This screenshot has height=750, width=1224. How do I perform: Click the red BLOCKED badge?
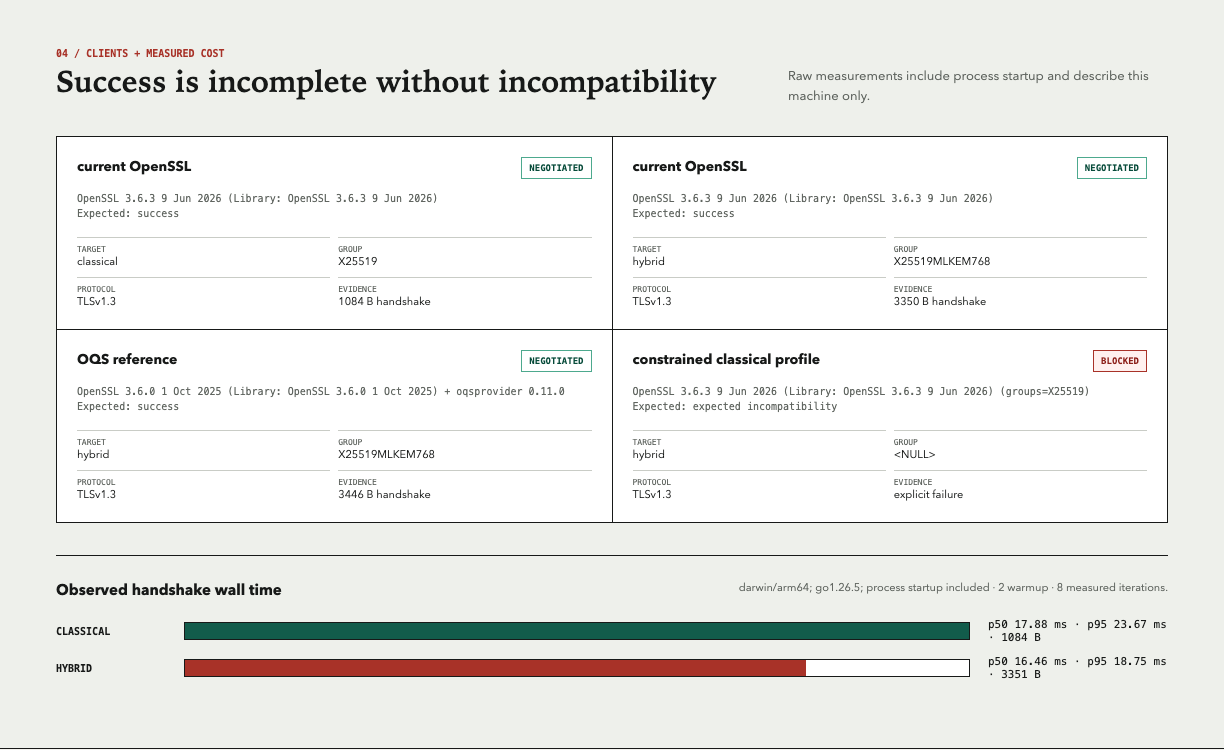(x=1119, y=360)
